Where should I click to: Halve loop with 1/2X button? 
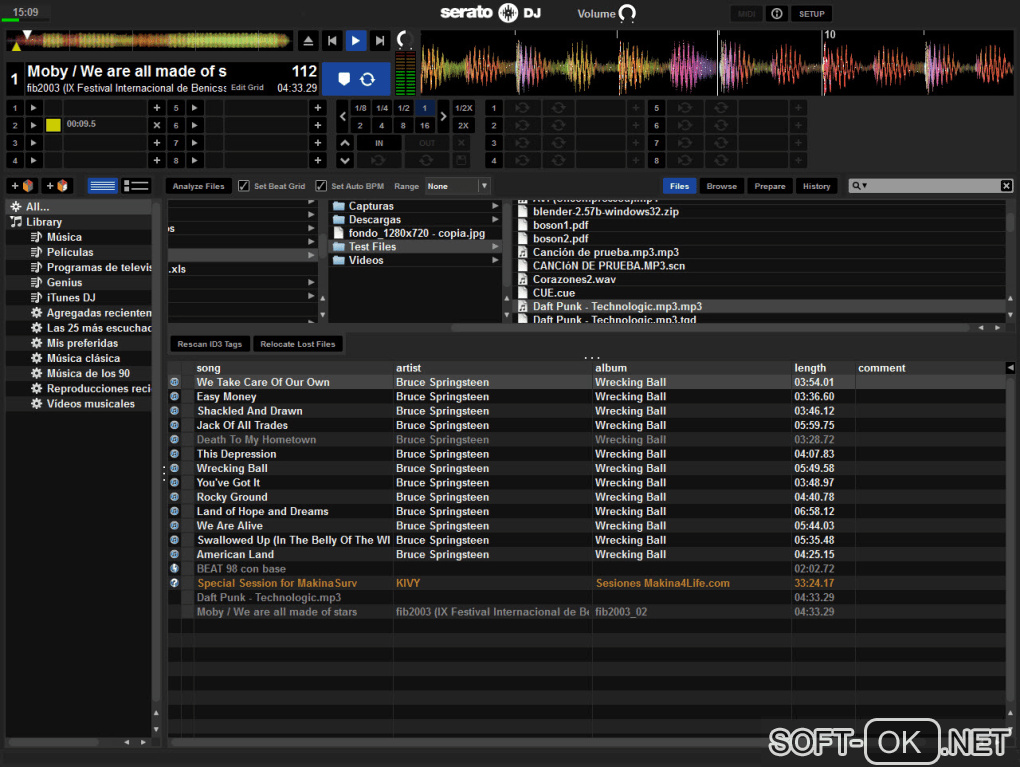[463, 108]
